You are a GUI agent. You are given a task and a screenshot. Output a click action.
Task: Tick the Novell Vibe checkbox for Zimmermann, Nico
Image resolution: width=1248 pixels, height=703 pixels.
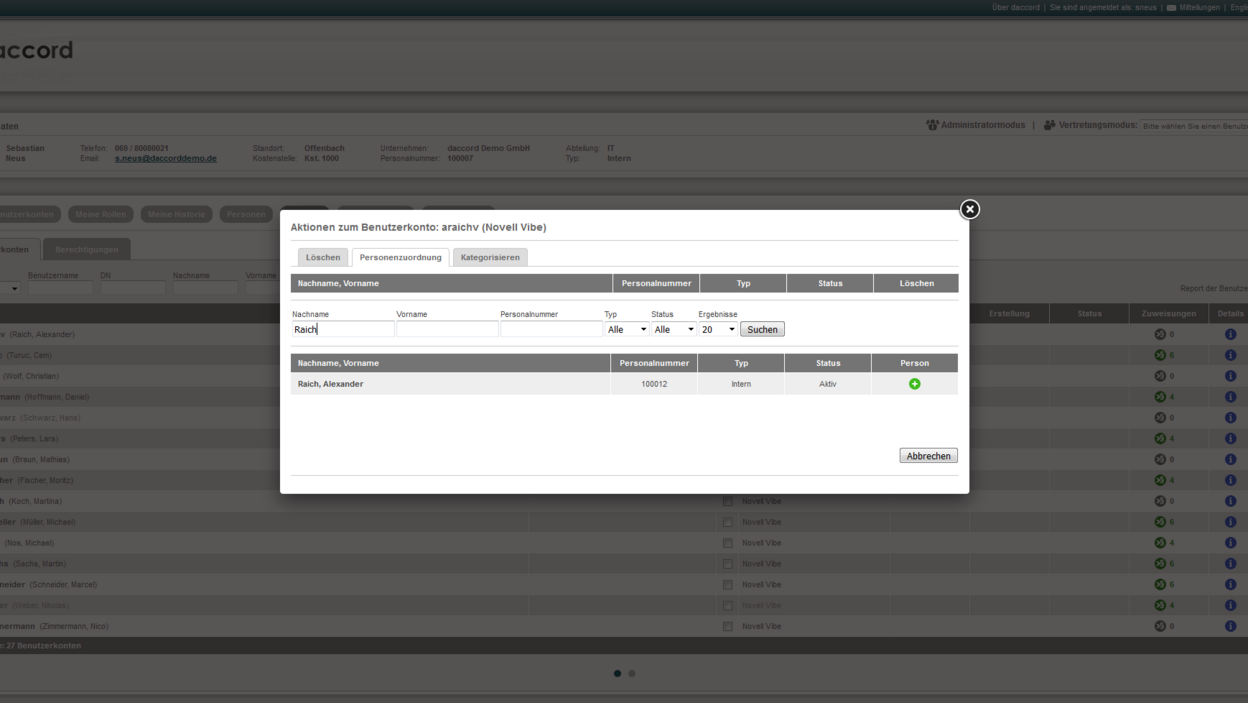pyautogui.click(x=728, y=626)
